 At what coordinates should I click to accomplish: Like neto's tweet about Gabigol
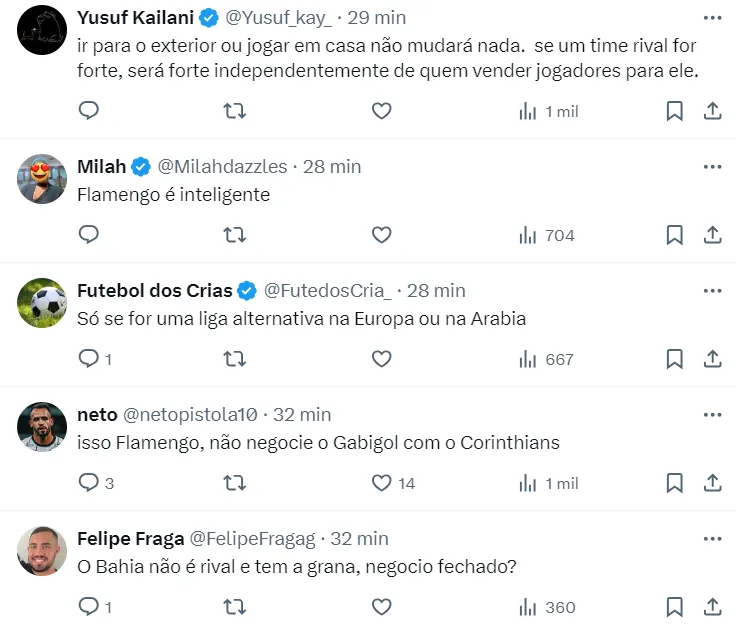coord(381,483)
